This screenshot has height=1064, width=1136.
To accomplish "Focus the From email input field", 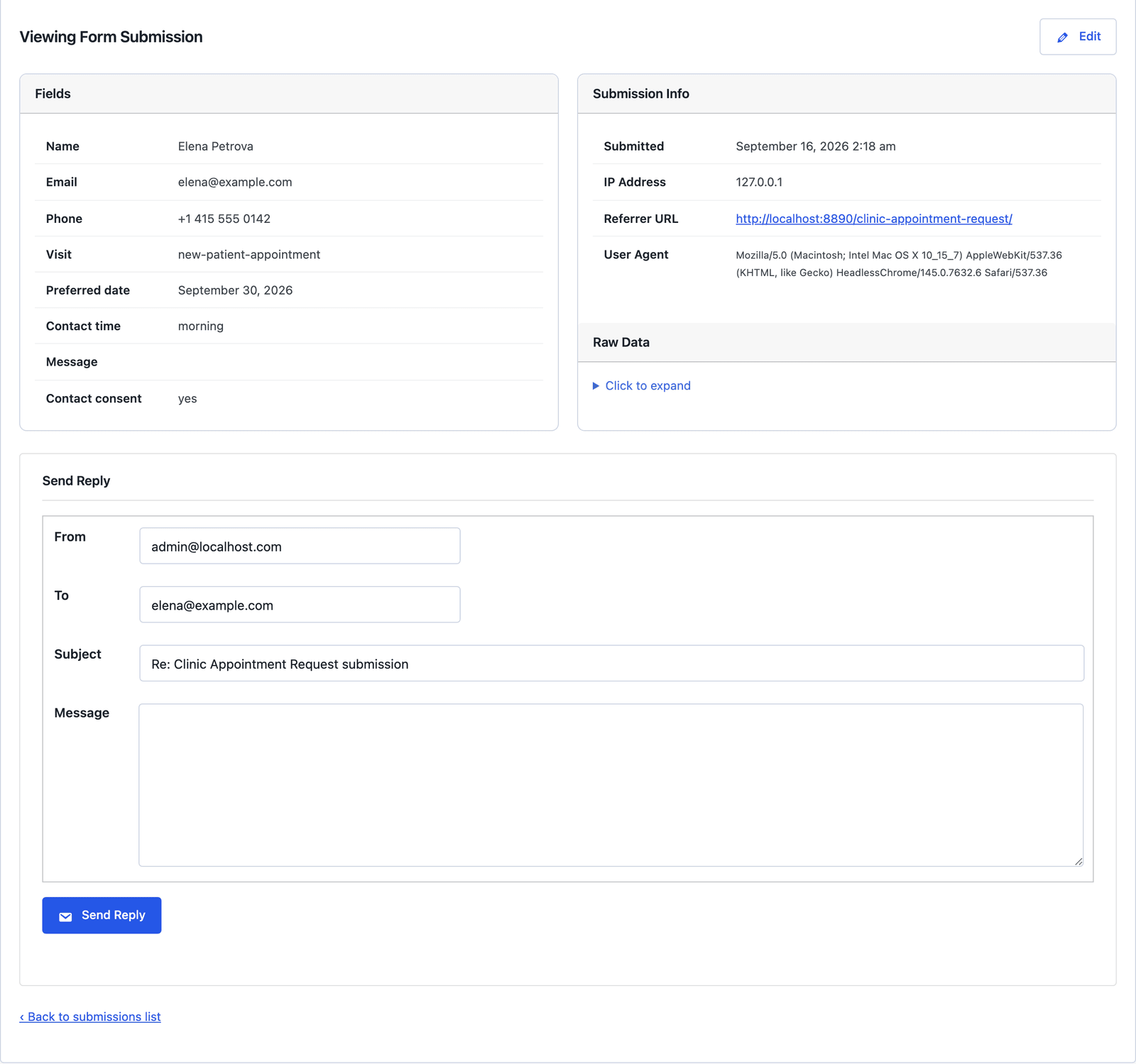I will [x=300, y=546].
